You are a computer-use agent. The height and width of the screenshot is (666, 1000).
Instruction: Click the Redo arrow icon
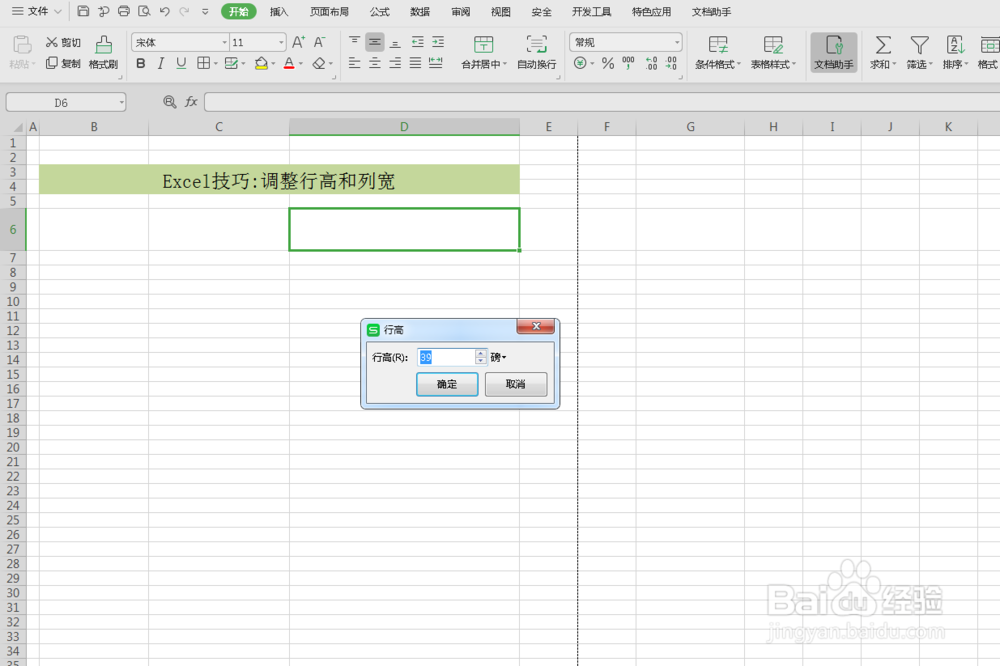click(x=184, y=11)
